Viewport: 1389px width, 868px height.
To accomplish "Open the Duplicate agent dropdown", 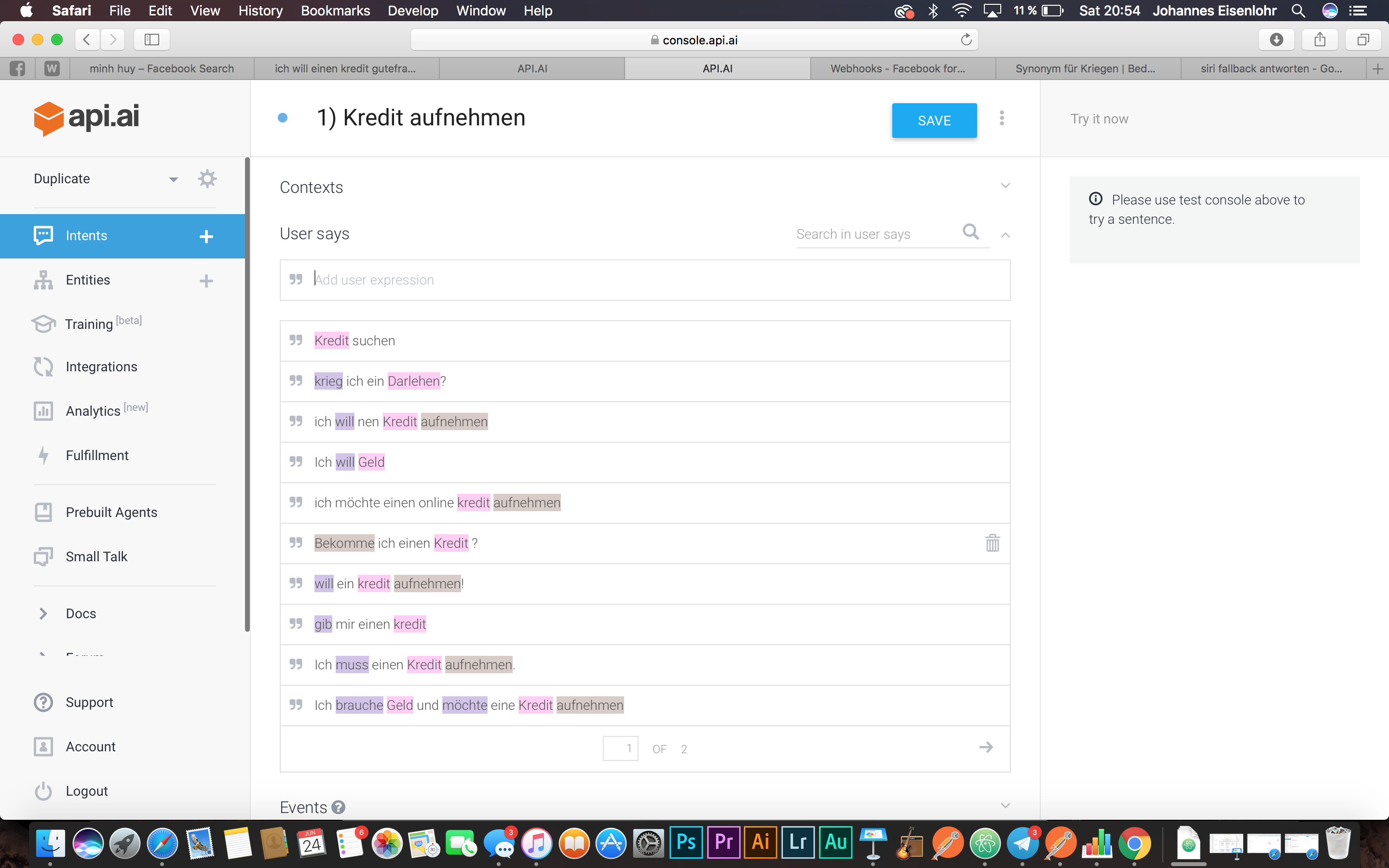I will coord(173,179).
